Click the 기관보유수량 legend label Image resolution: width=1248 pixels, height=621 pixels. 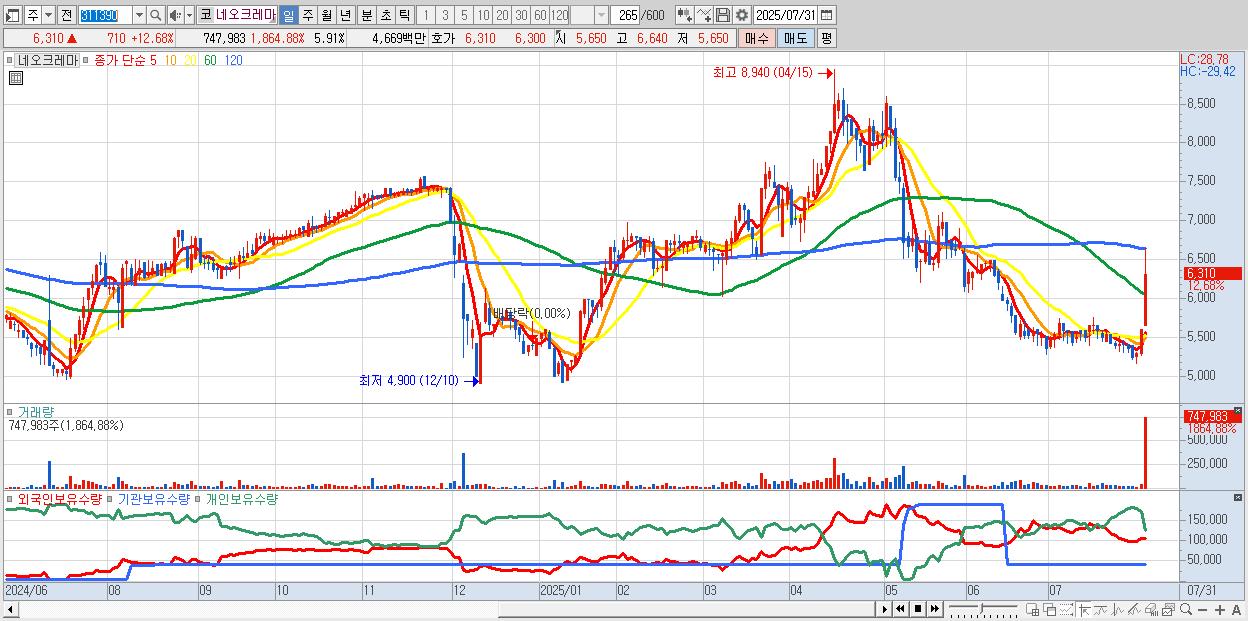tap(153, 498)
